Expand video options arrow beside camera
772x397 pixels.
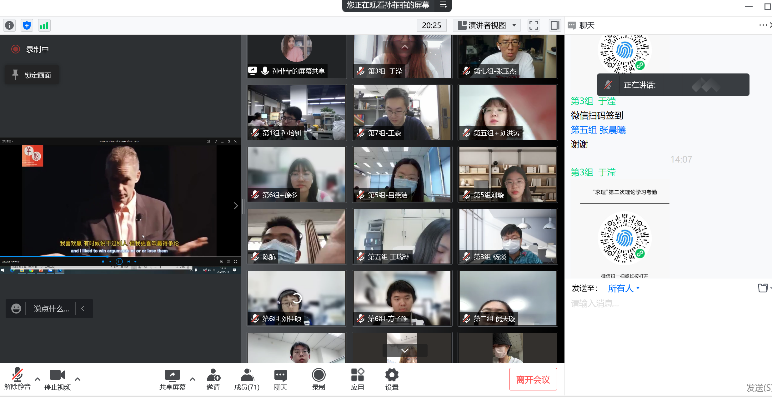pos(77,379)
